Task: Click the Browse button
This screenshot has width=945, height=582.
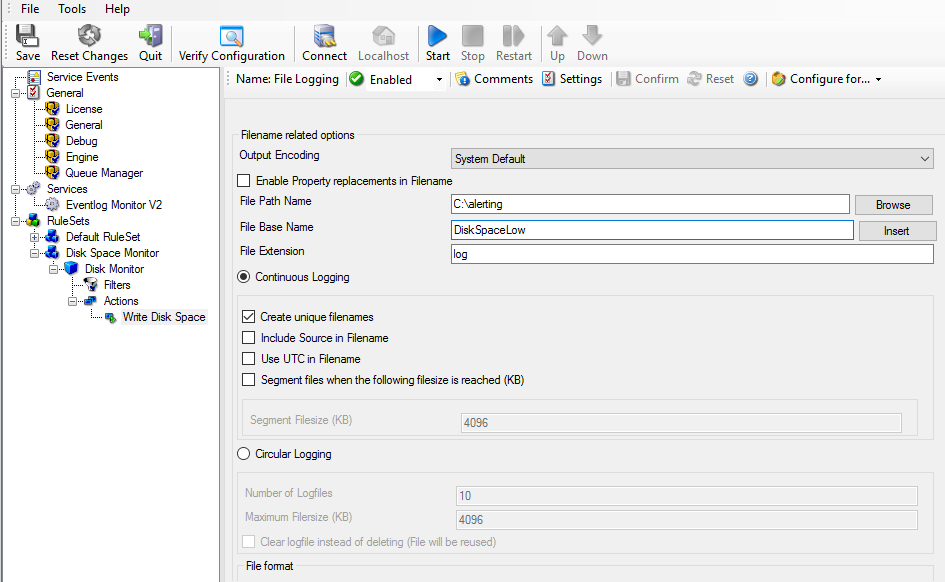Action: coord(893,205)
